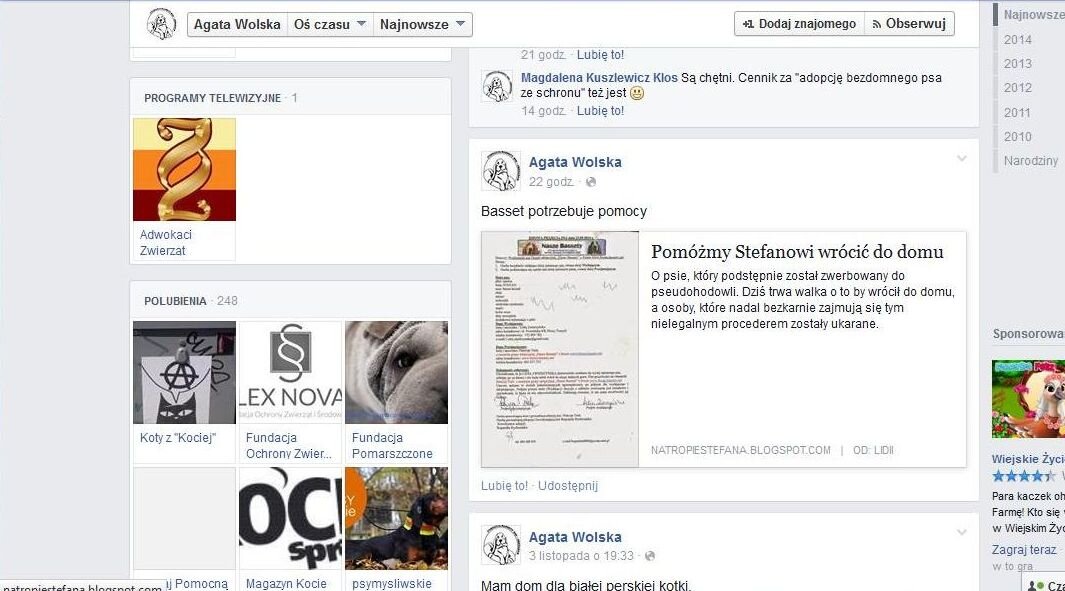This screenshot has height=591, width=1065.
Task: Click the globe privacy icon on the 22 godz. post
Action: (x=590, y=182)
